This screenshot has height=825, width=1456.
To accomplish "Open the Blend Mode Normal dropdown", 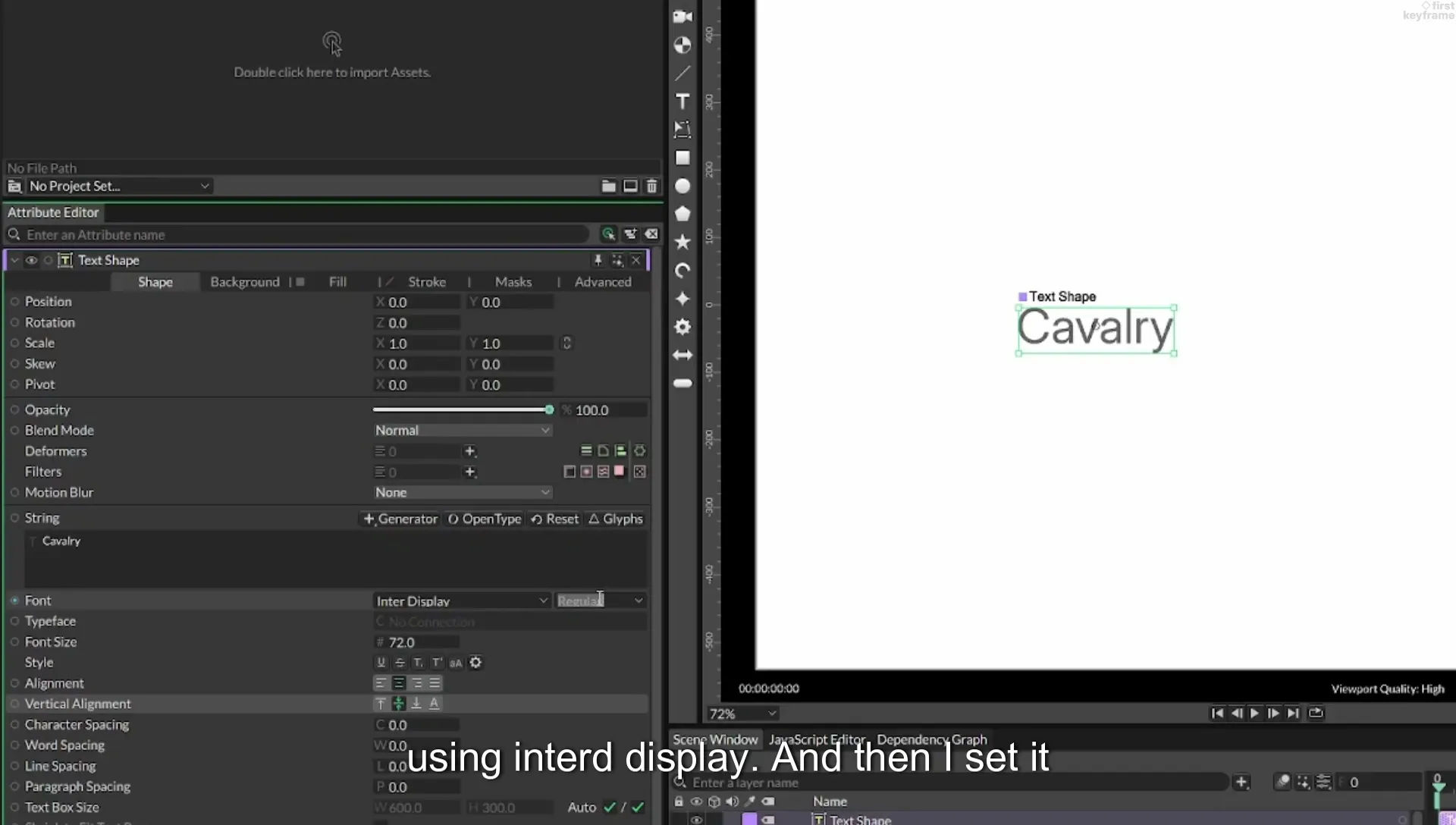I will [462, 430].
